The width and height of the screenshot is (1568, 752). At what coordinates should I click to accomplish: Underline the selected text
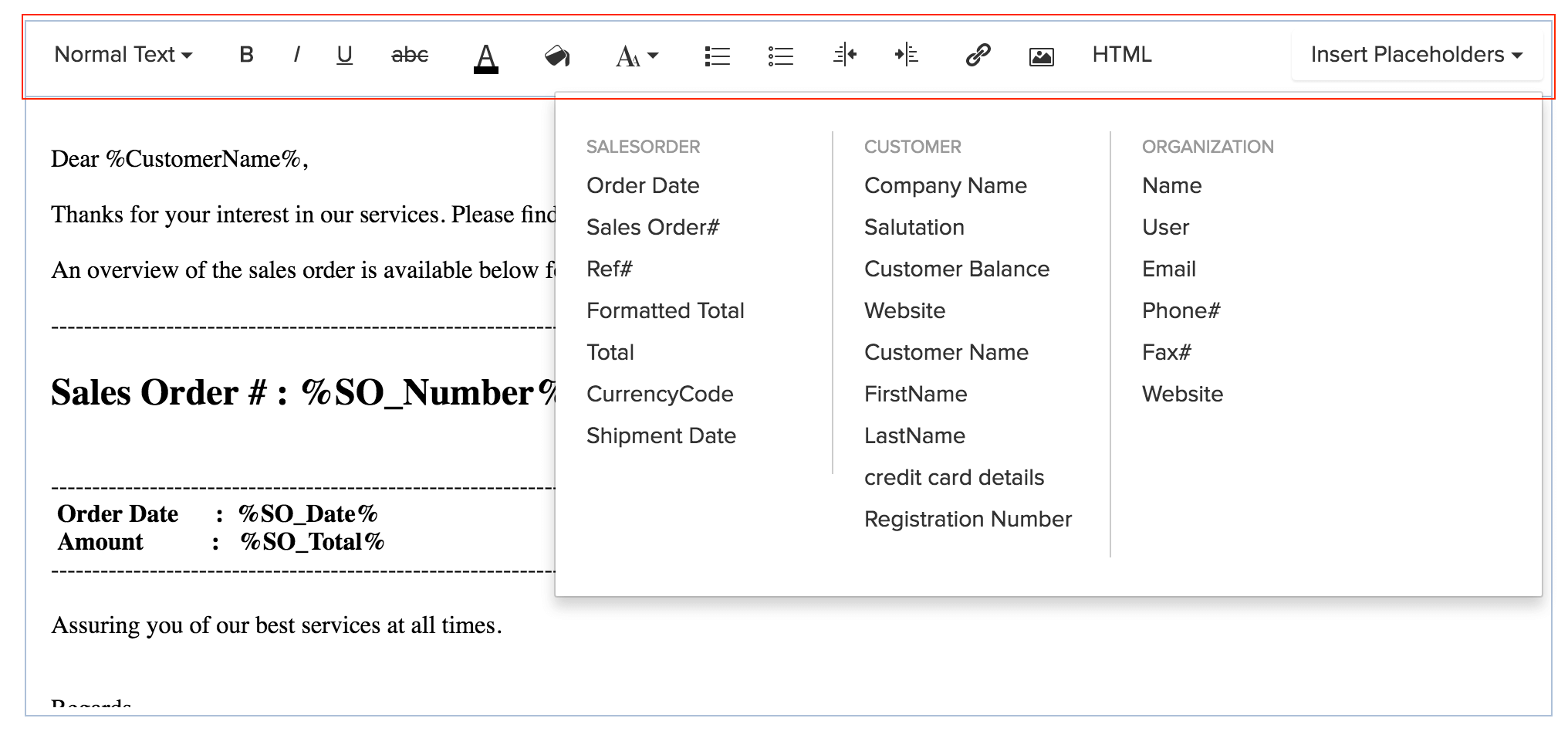point(344,54)
